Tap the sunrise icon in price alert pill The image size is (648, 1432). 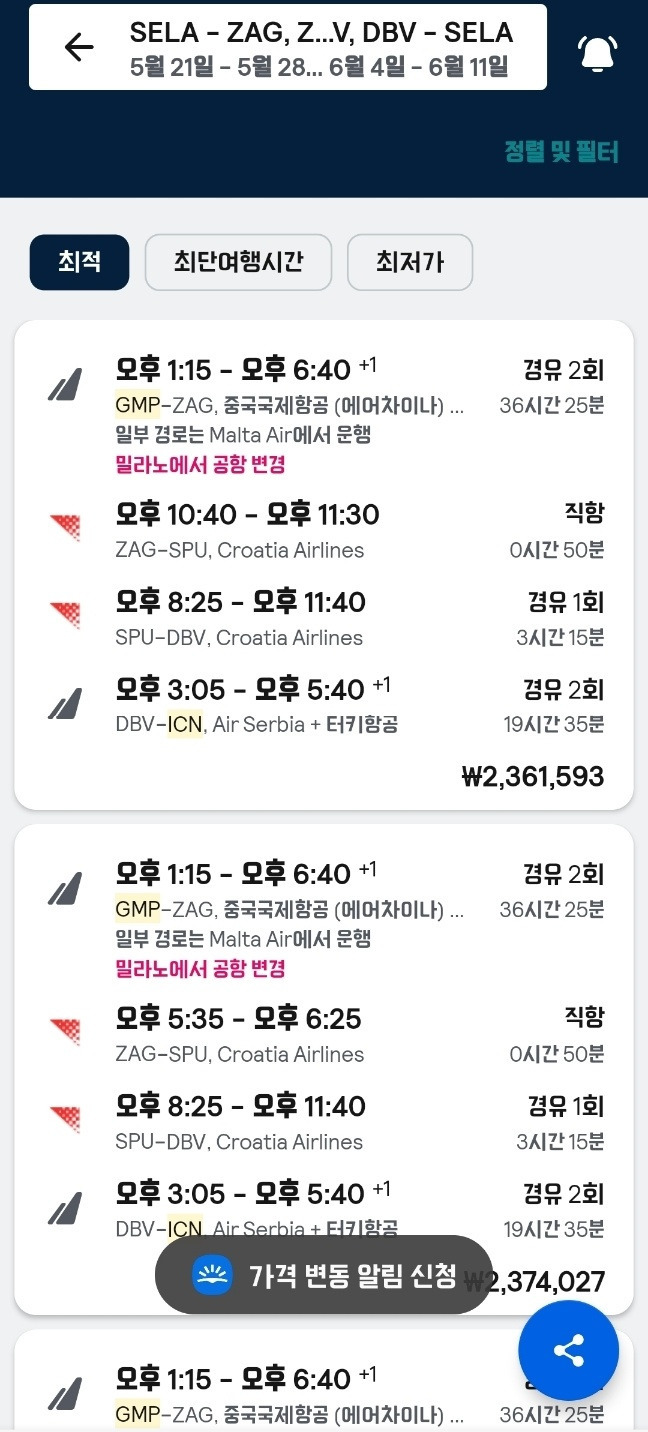coord(212,1275)
